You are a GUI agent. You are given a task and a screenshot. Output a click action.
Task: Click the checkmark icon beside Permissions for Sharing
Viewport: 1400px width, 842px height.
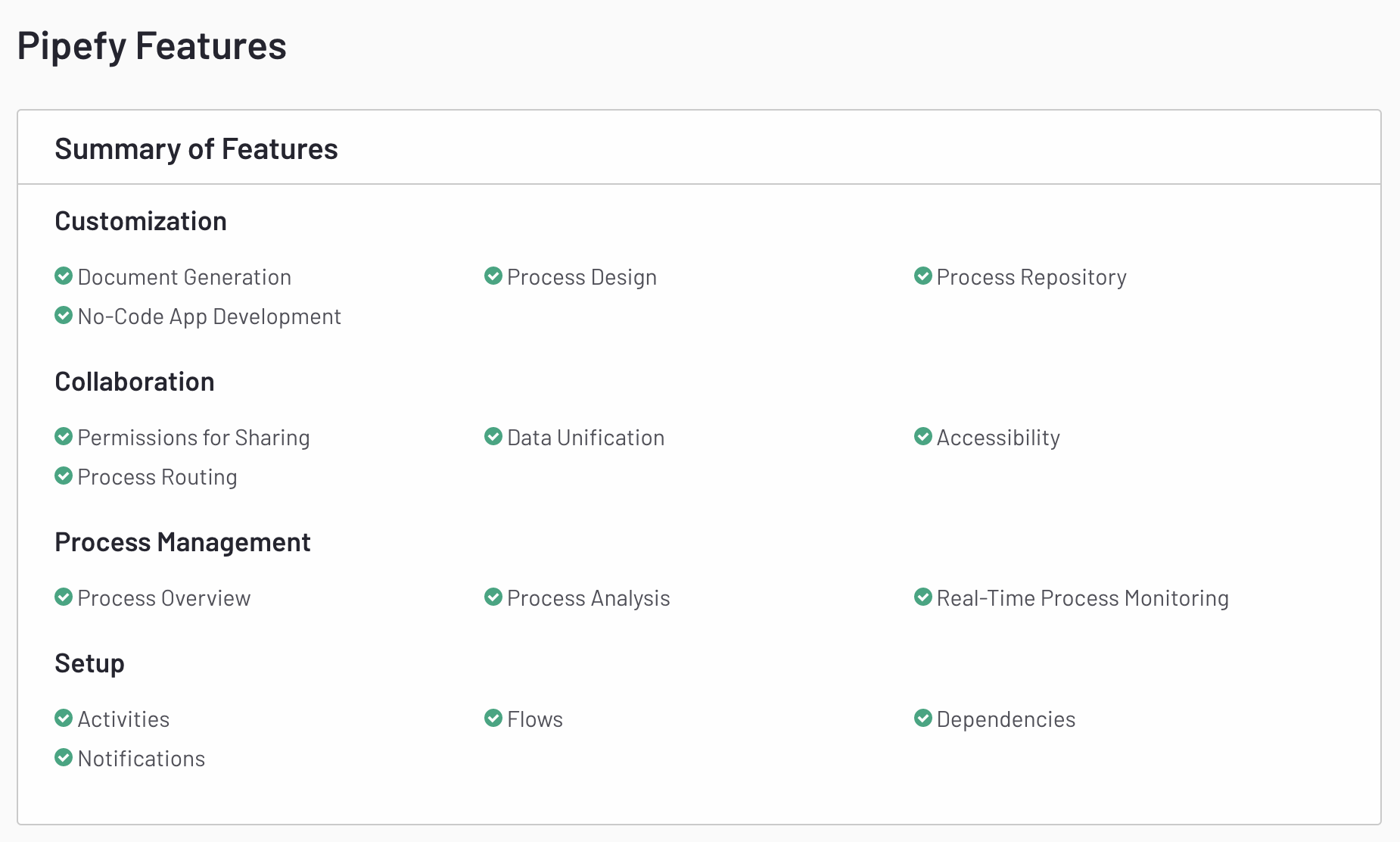[64, 437]
